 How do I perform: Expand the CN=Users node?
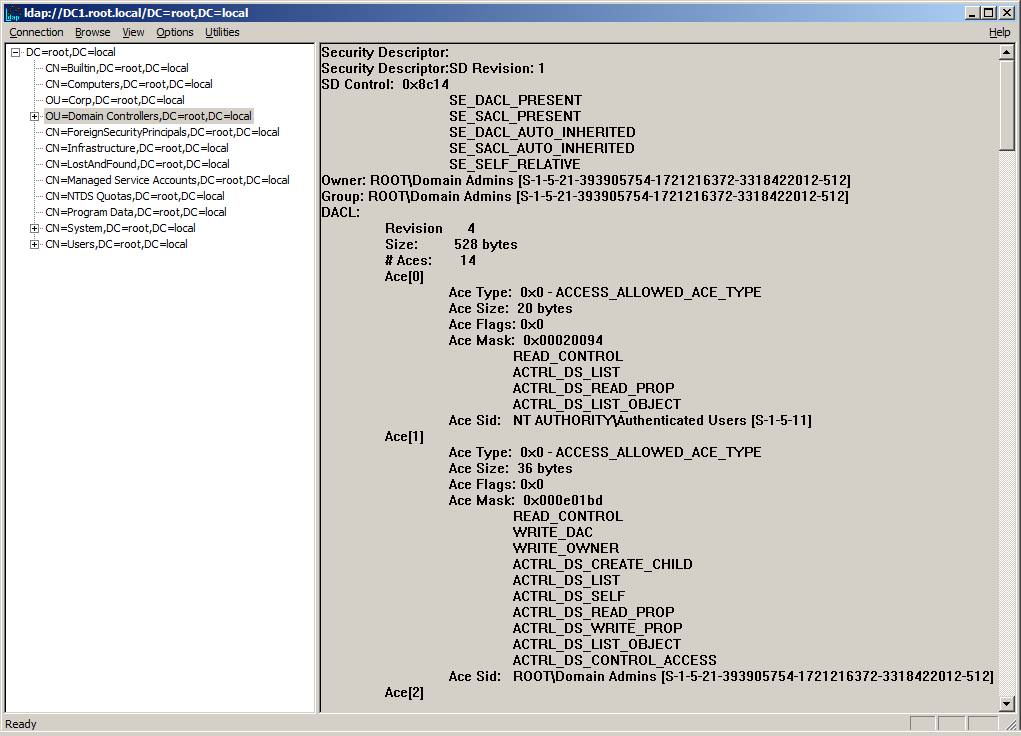(x=33, y=244)
